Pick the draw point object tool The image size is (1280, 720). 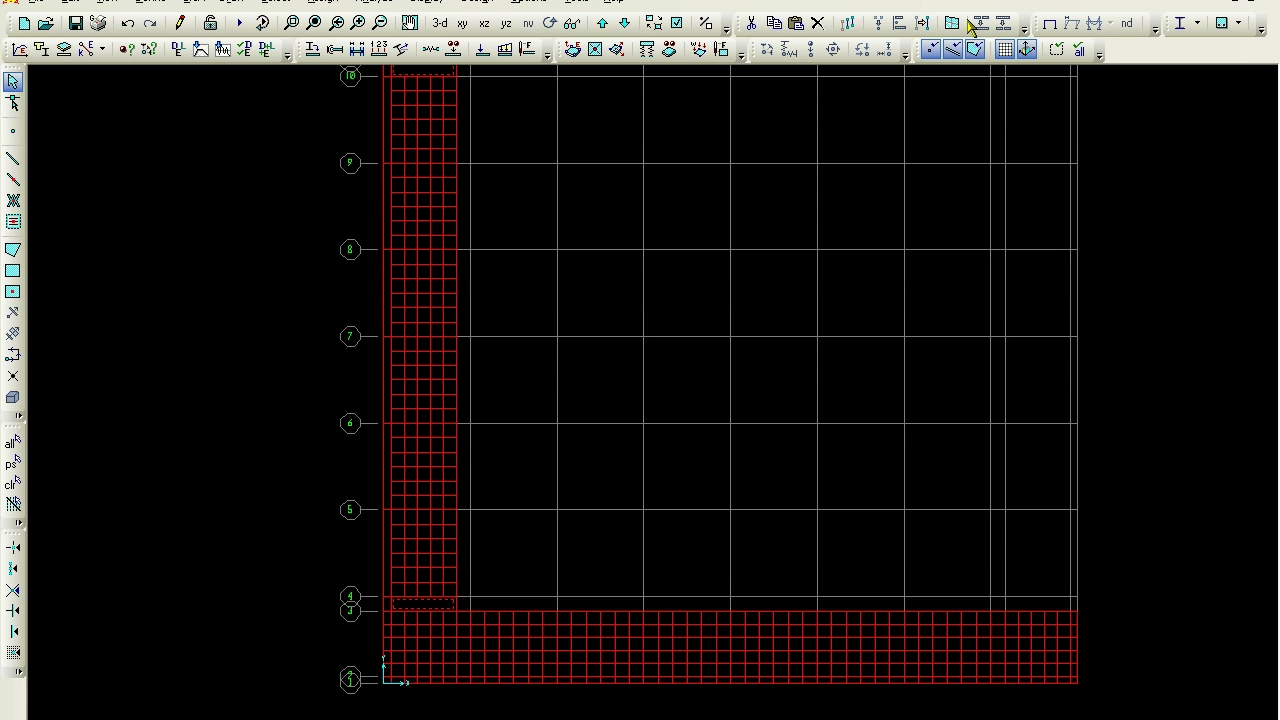[x=13, y=132]
